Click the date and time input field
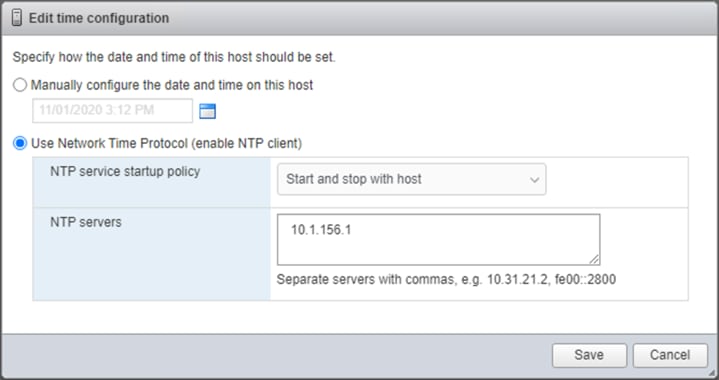Viewport: 719px width, 380px height. click(112, 110)
